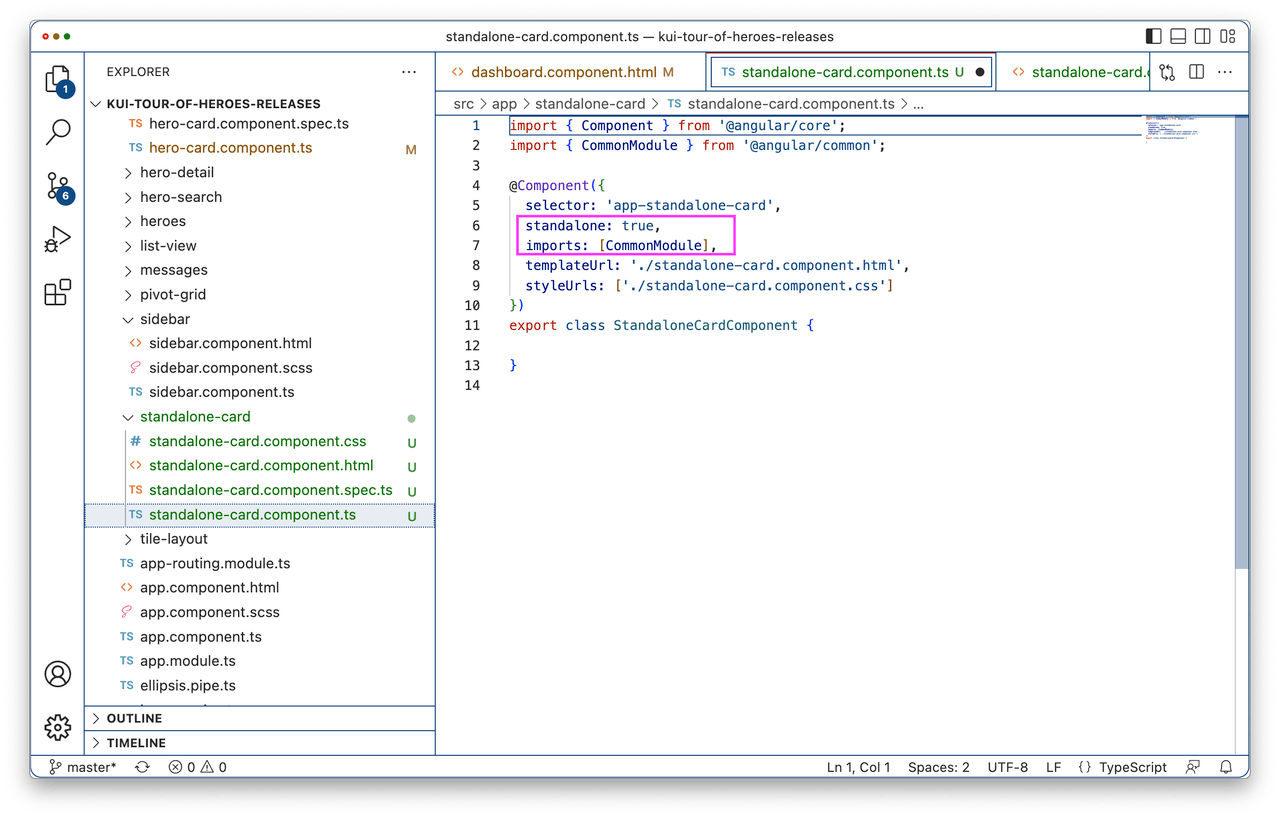This screenshot has width=1280, height=818.
Task: Split the editor to the right
Action: pos(1196,72)
